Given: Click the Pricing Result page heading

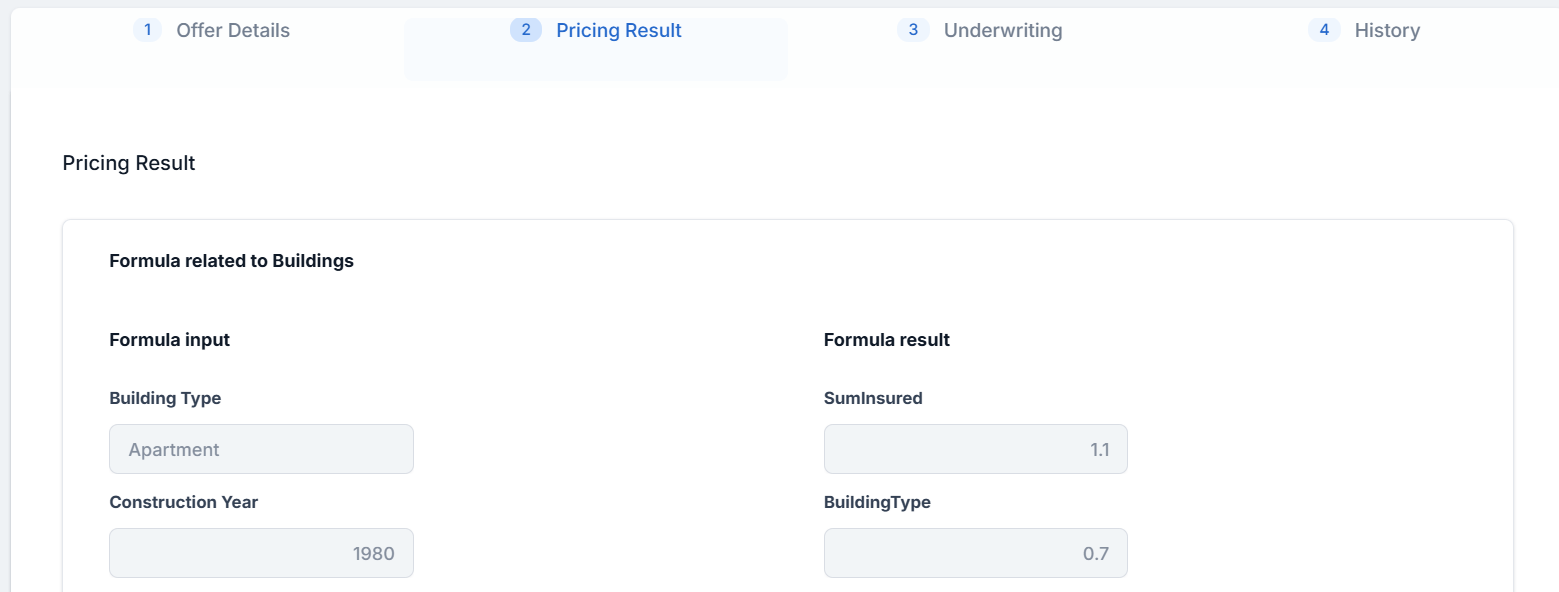Looking at the screenshot, I should point(129,163).
